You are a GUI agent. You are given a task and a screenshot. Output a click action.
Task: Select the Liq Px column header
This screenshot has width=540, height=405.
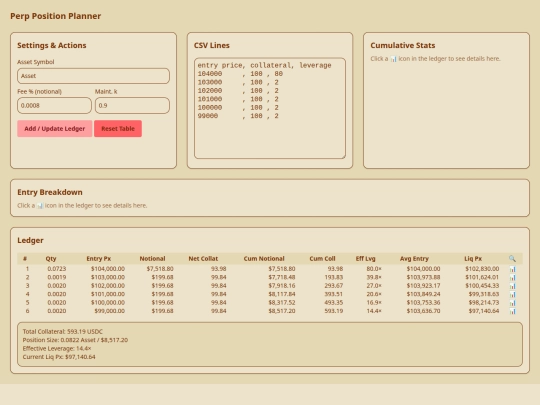[473, 259]
